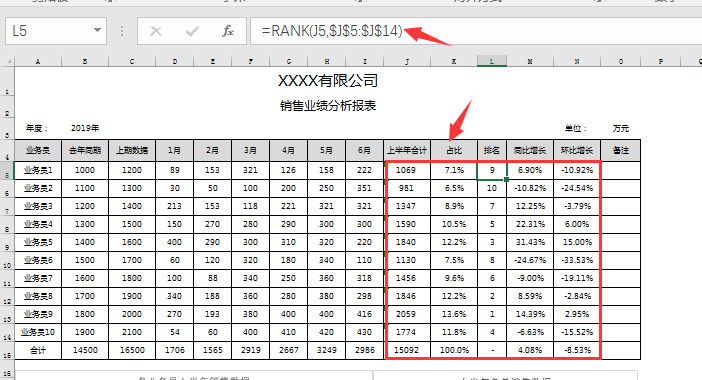This screenshot has height=380, width=702.
Task: Click the 14500 total cell
Action: click(x=85, y=350)
